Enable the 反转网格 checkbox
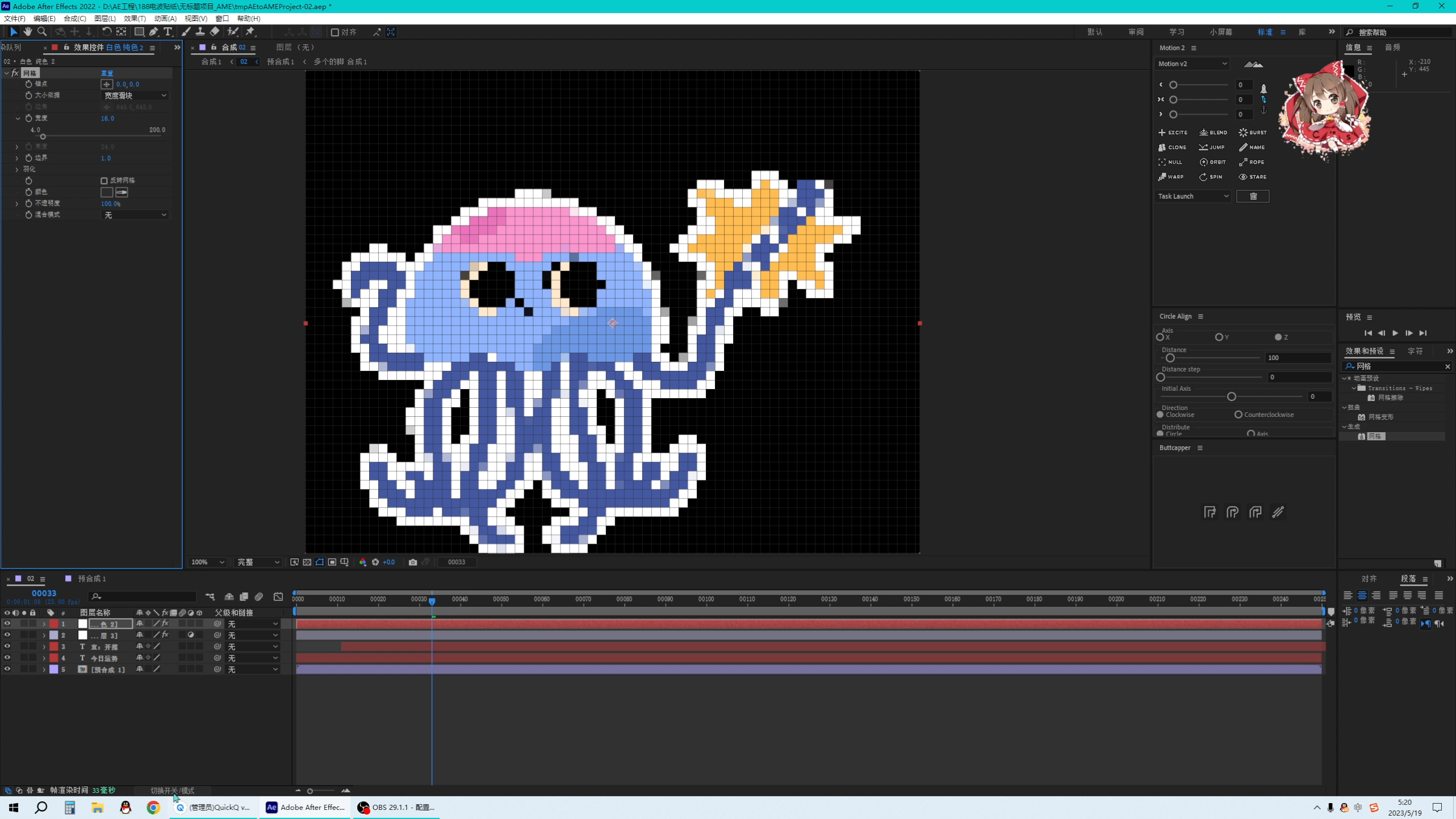The width and height of the screenshot is (1456, 819). 104,181
